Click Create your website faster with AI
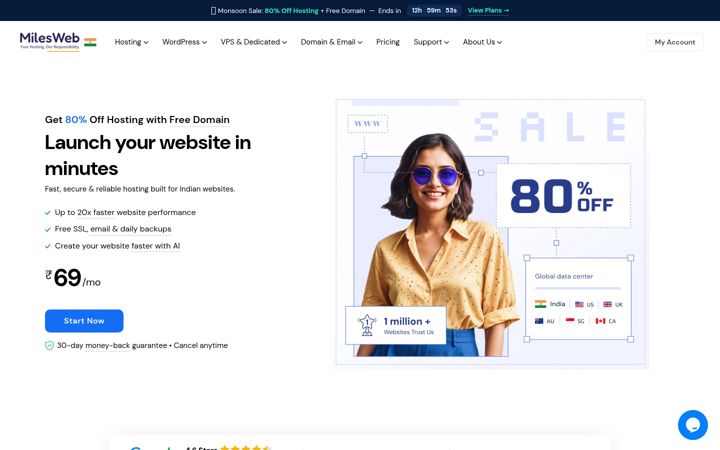Image resolution: width=720 pixels, height=450 pixels. pyautogui.click(x=117, y=246)
